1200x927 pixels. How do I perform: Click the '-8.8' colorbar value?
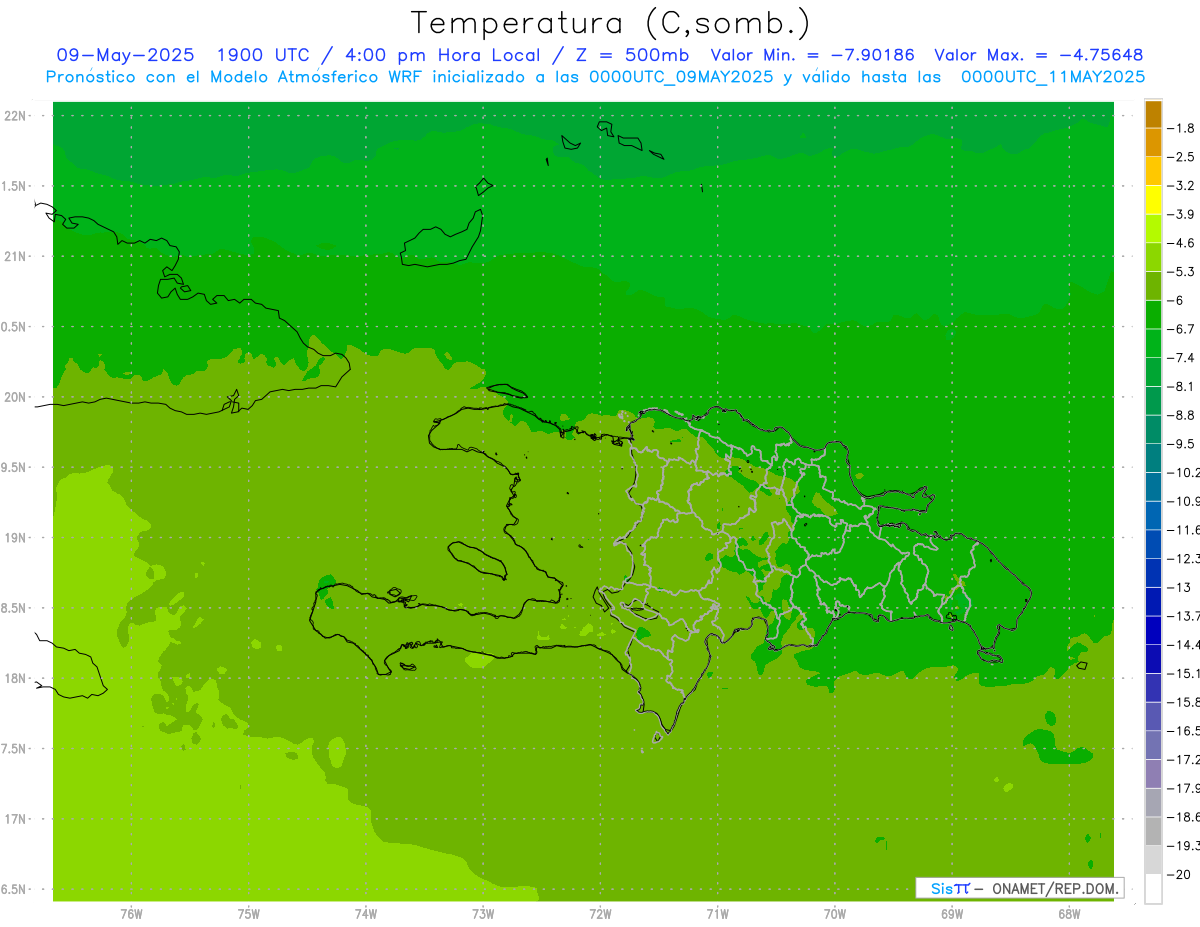(1182, 415)
